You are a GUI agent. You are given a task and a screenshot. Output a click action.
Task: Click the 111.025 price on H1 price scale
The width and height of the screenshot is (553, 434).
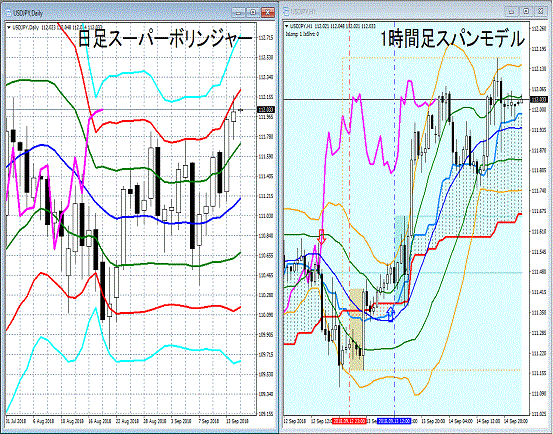(538, 414)
